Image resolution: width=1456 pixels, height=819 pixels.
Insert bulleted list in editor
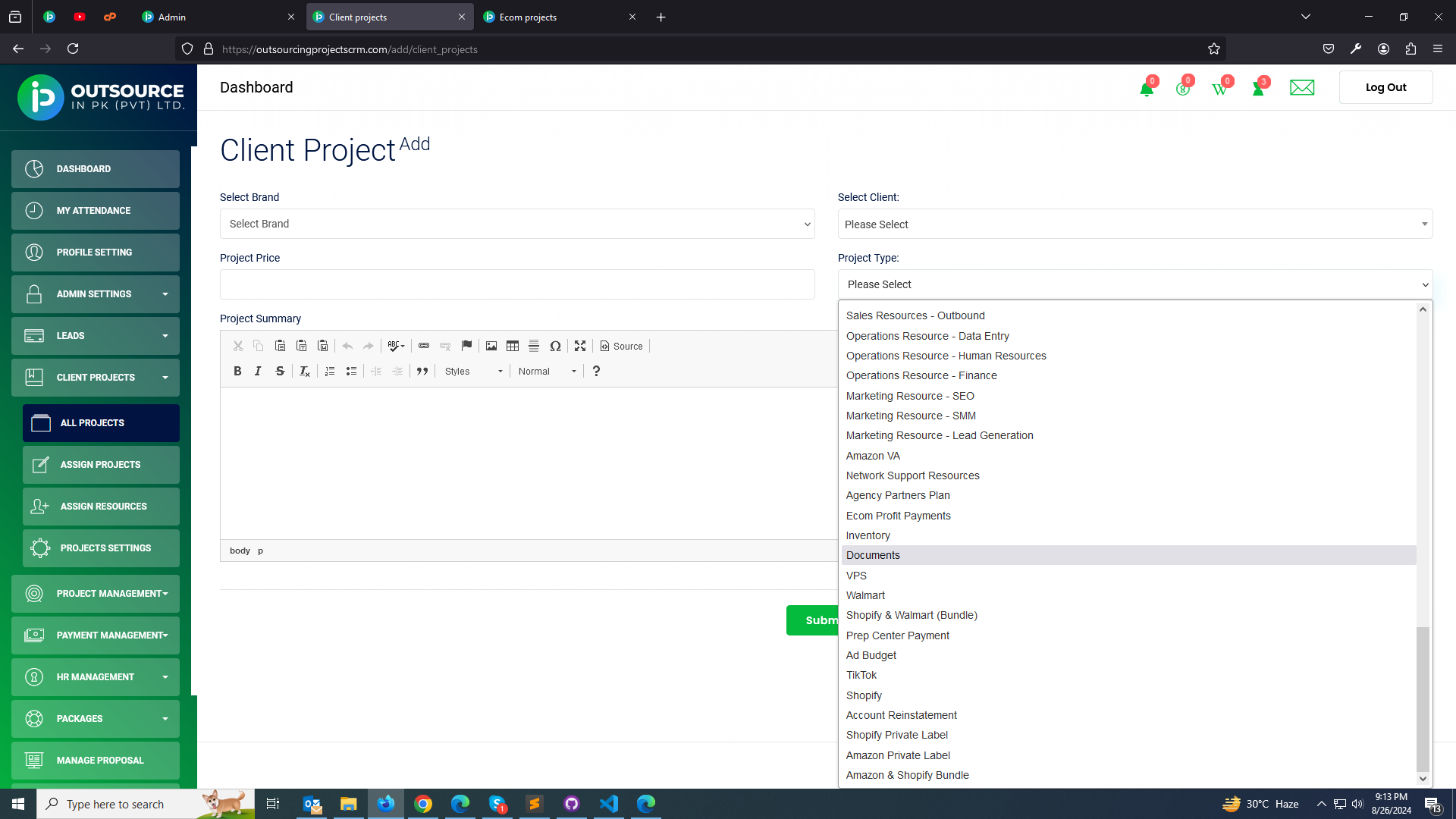351,371
